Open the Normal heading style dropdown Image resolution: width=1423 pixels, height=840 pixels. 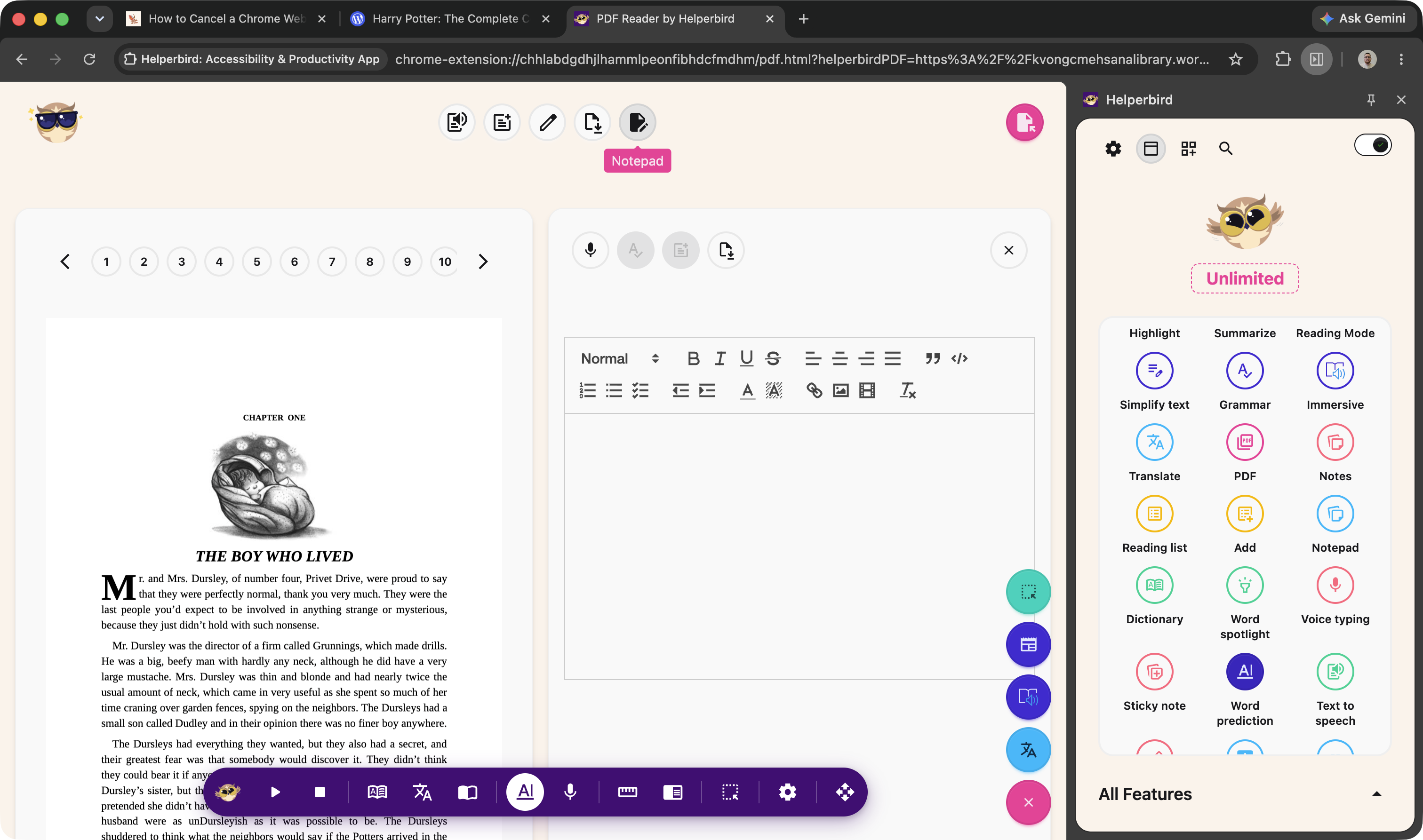point(620,358)
